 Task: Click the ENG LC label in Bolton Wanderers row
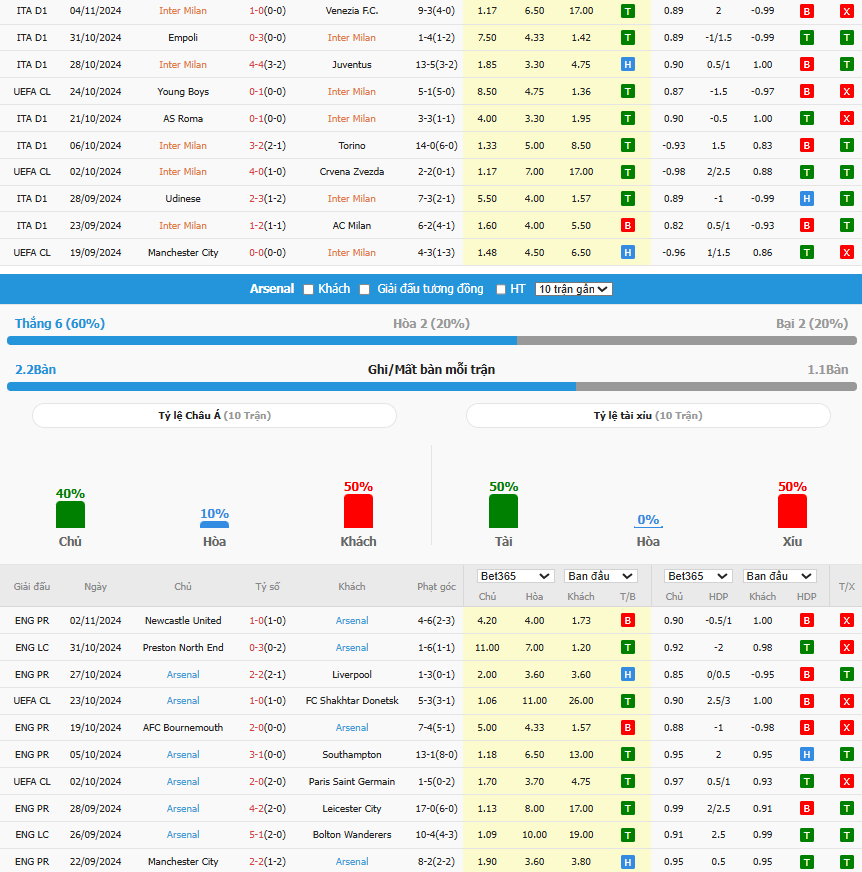coord(32,835)
